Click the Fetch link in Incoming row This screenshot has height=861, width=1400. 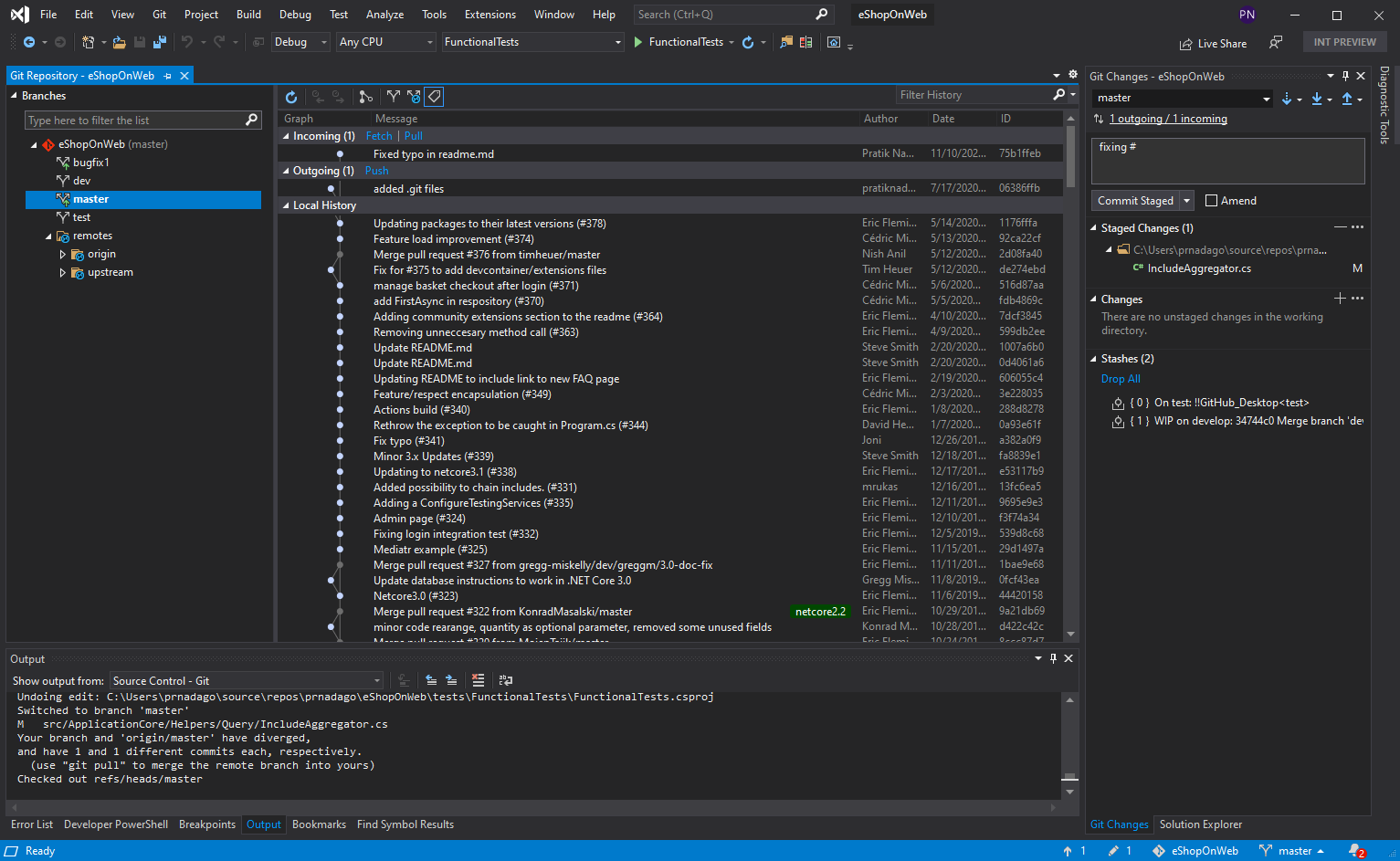pos(379,136)
